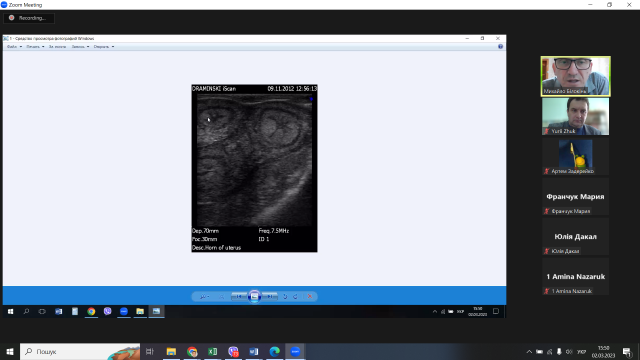The width and height of the screenshot is (640, 360).
Task: Open Viber from the main taskbar
Action: pos(233,351)
